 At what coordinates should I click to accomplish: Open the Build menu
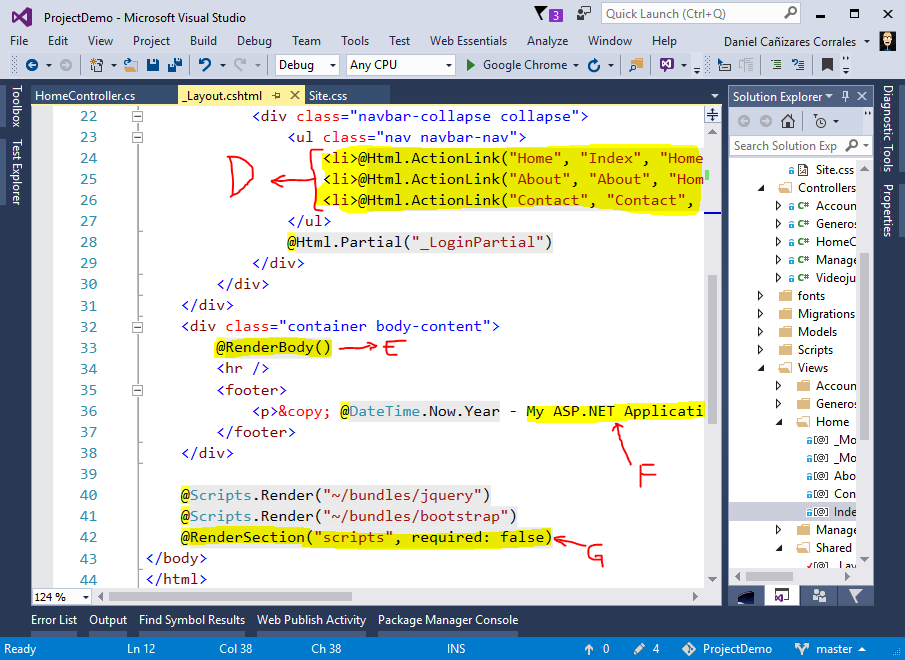[203, 41]
